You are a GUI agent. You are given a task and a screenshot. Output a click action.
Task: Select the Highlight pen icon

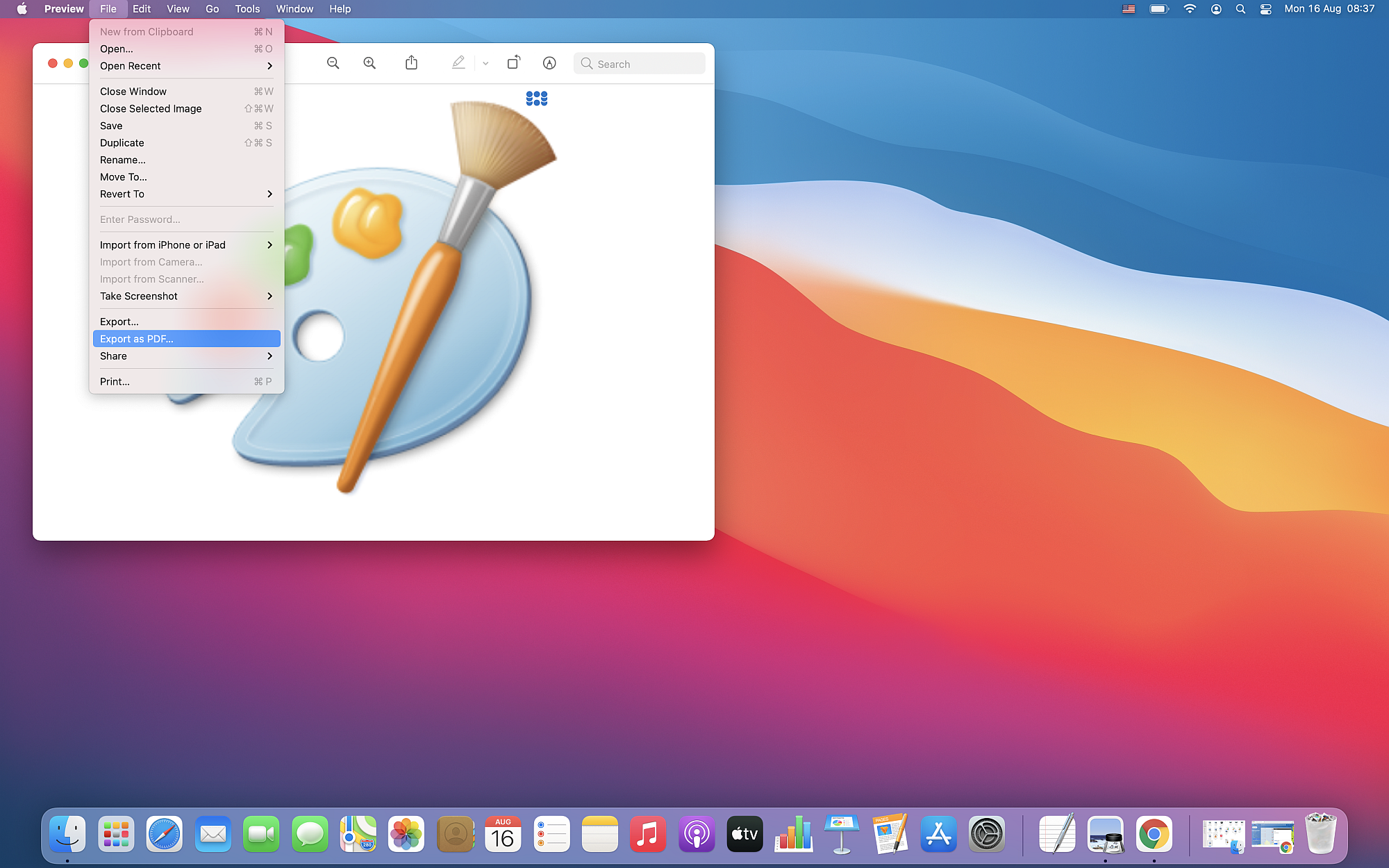coord(458,63)
